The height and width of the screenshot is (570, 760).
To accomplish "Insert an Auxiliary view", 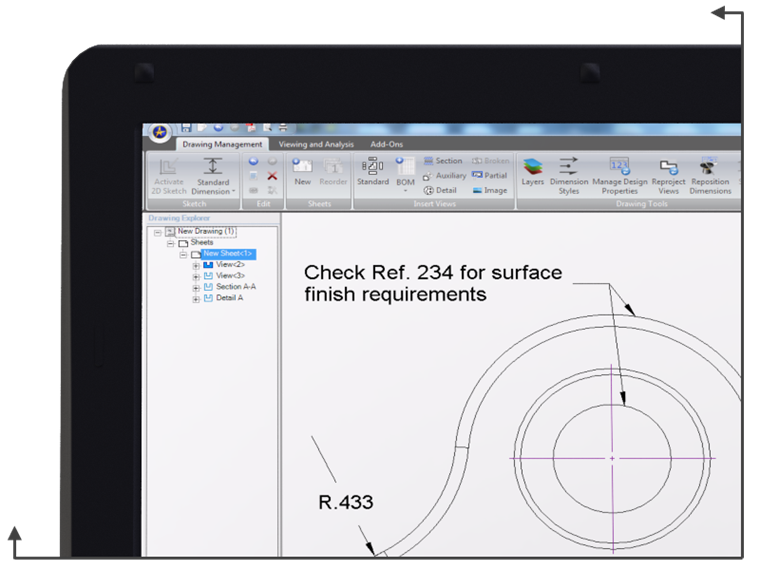I will [x=444, y=175].
